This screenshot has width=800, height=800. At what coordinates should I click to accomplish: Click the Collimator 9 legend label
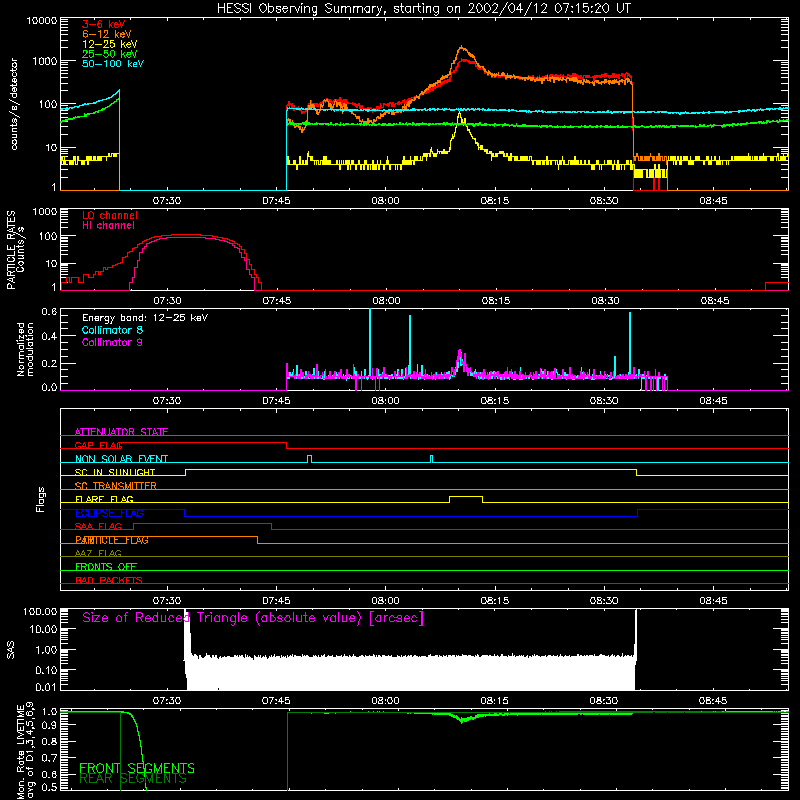coord(112,342)
